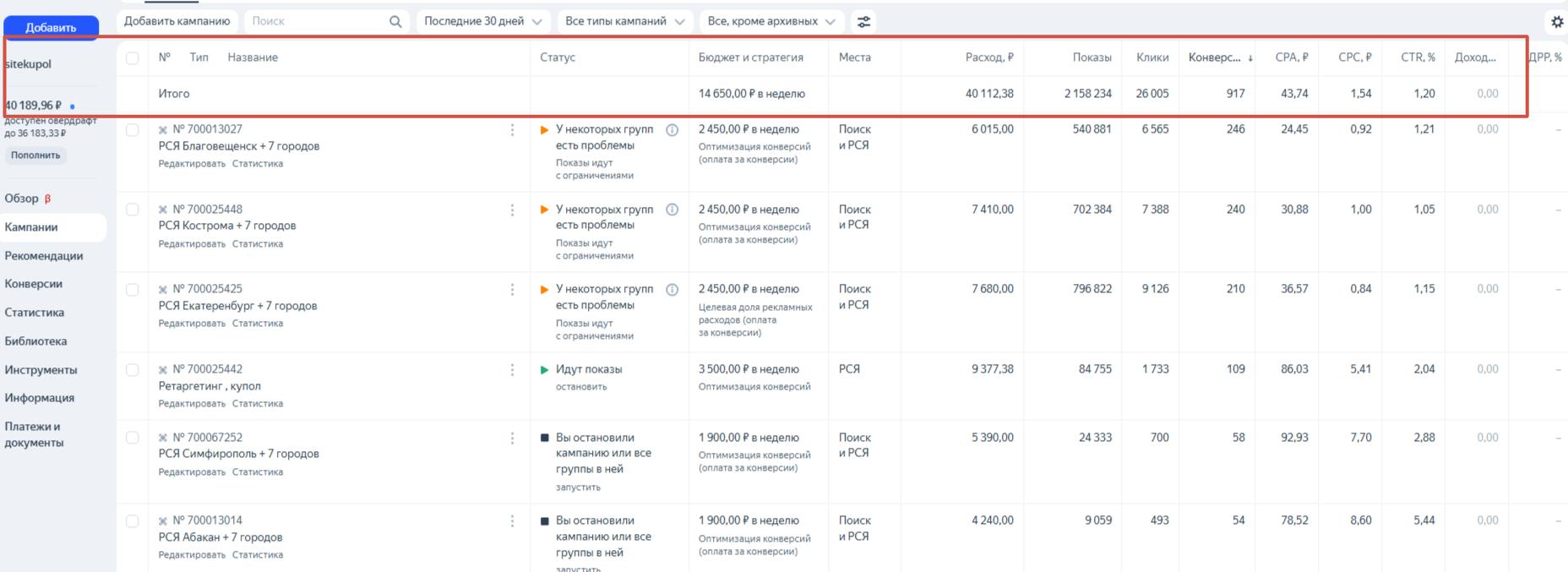Open three-dot menu for campaign 700025442
This screenshot has height=572, width=1568.
pyautogui.click(x=512, y=370)
